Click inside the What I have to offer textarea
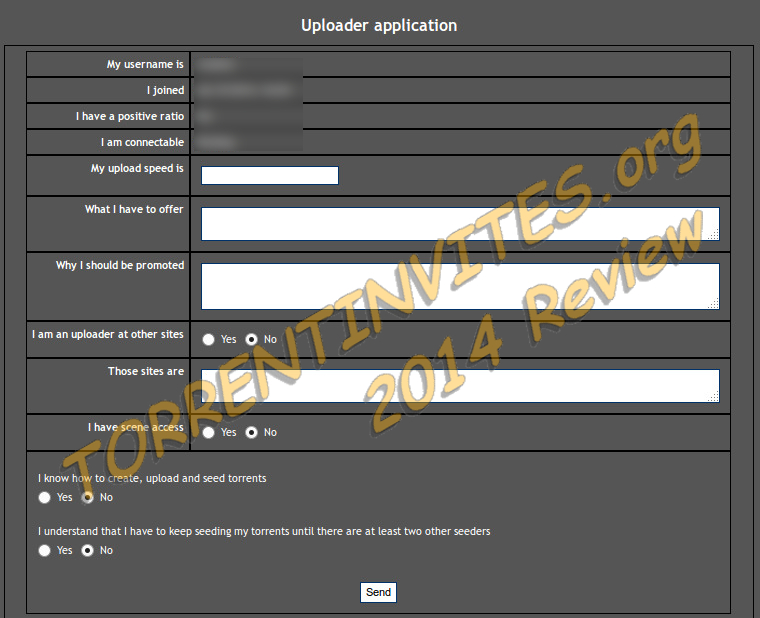Viewport: 760px width, 618px height. point(460,224)
